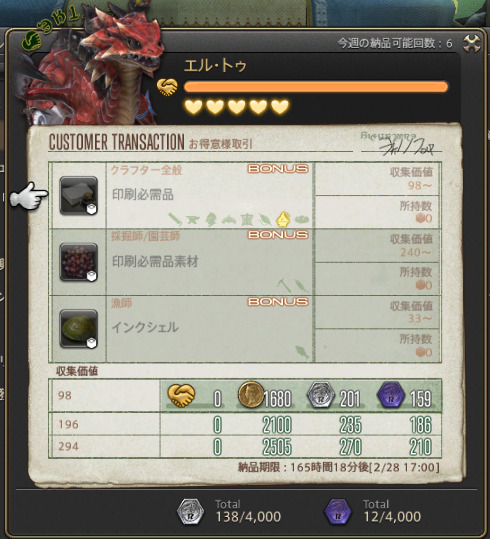Click the 294 collectability reward row
Screen dimensions: 490x539
245,447
